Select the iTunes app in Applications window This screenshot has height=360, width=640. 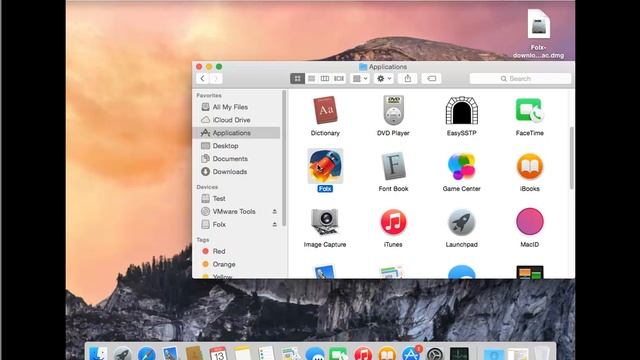pyautogui.click(x=393, y=222)
